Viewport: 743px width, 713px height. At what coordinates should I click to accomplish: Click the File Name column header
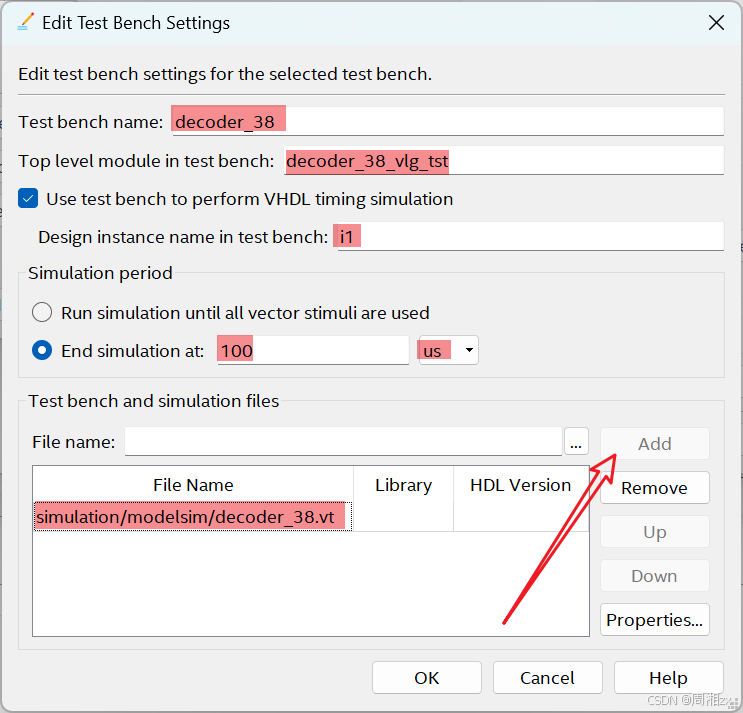click(x=193, y=485)
